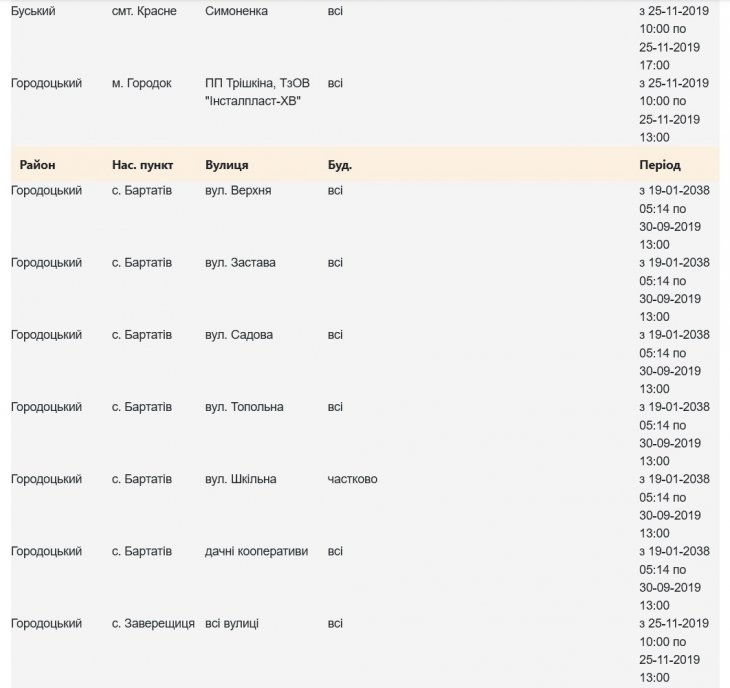Click the Район column header
Screen dimensions: 730x688
pyautogui.click(x=37, y=164)
